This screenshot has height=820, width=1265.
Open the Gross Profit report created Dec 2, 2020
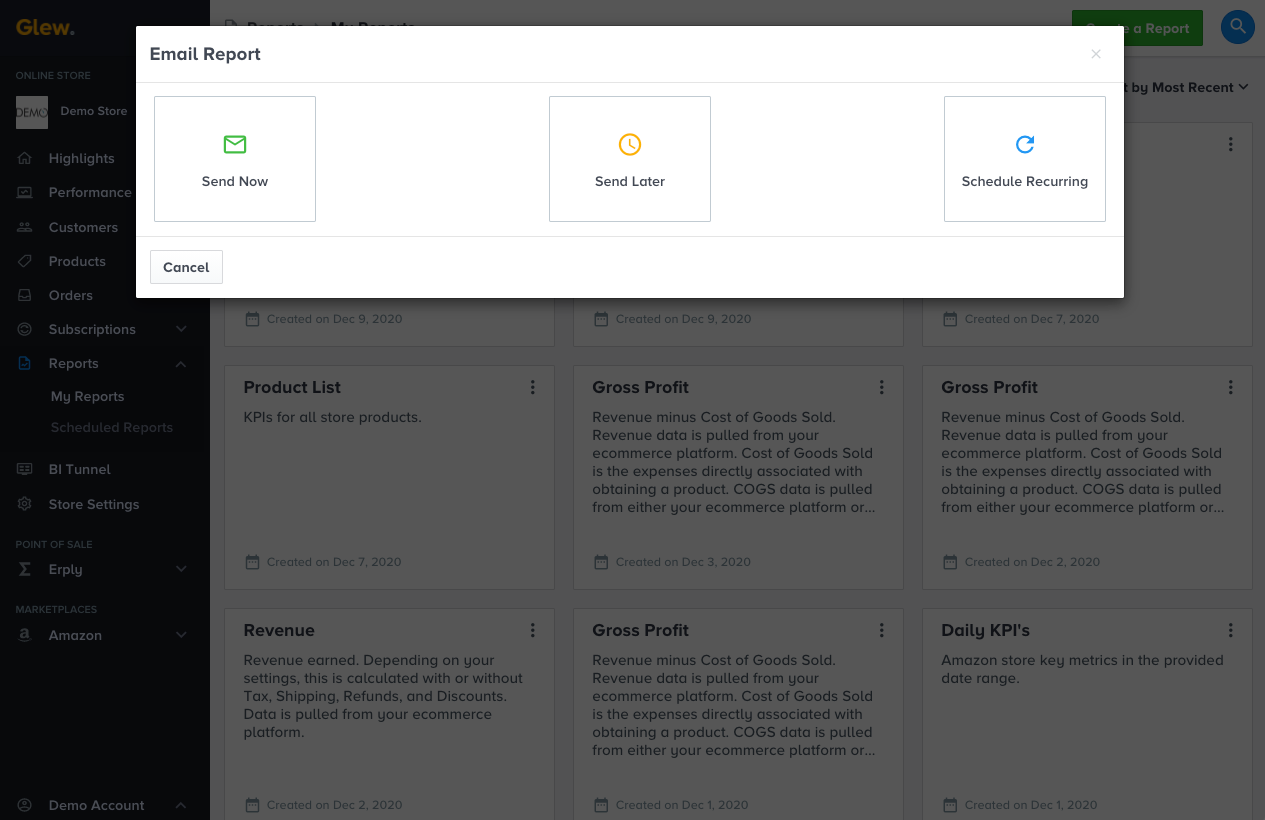tap(989, 387)
